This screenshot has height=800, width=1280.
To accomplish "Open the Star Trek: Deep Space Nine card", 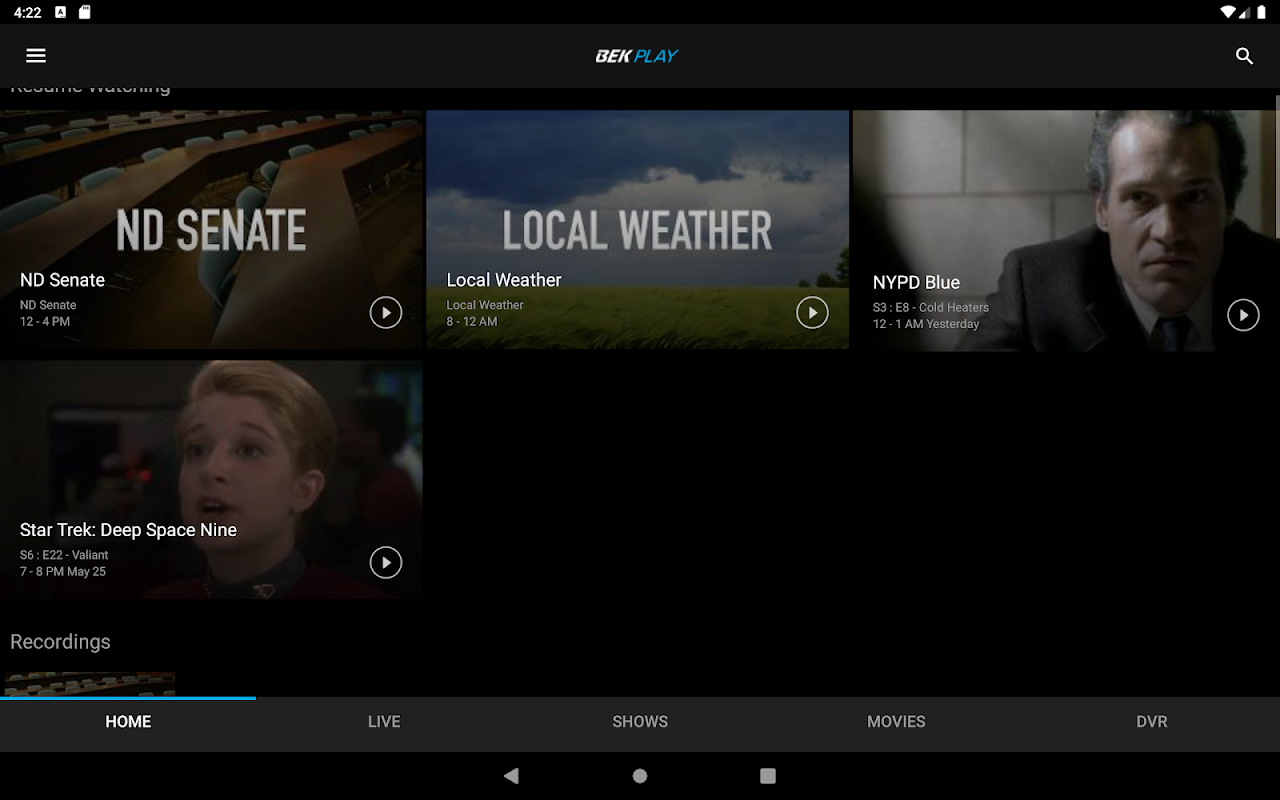I will coord(211,479).
